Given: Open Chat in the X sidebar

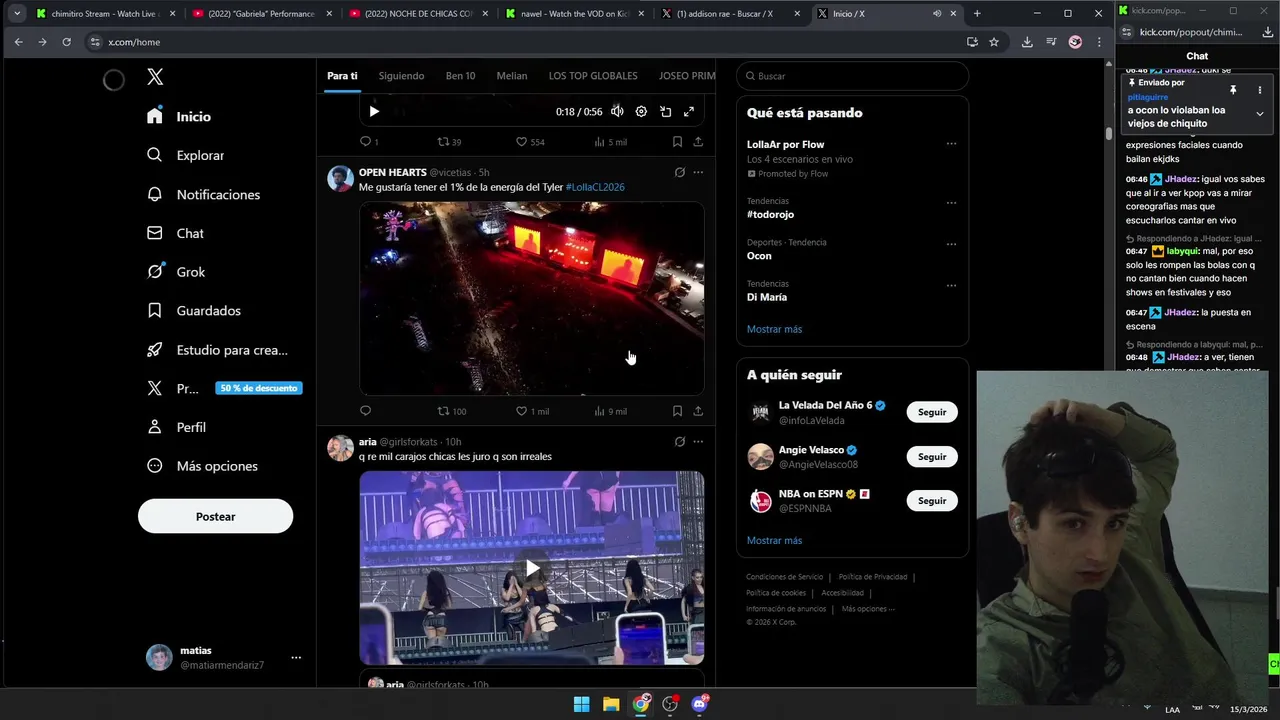Looking at the screenshot, I should point(175,233).
